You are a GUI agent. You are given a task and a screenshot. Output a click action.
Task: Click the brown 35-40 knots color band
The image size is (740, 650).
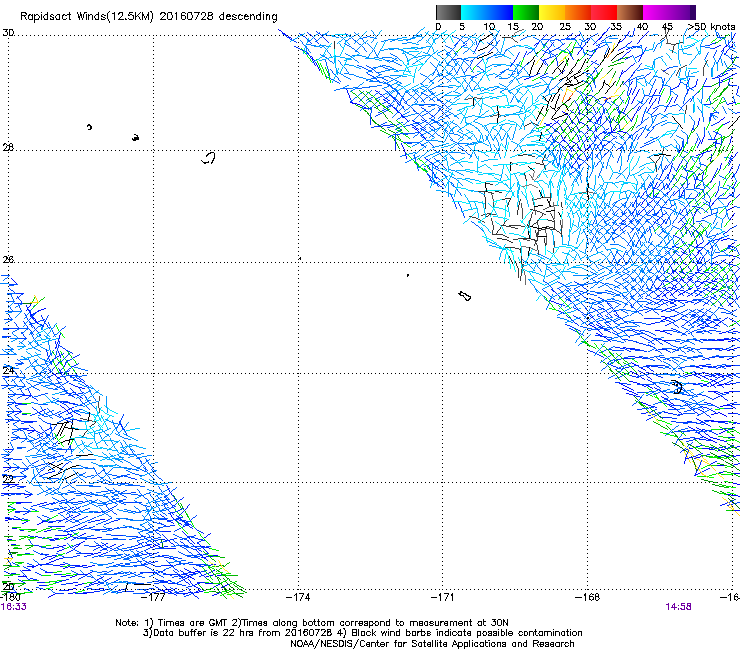pyautogui.click(x=630, y=12)
